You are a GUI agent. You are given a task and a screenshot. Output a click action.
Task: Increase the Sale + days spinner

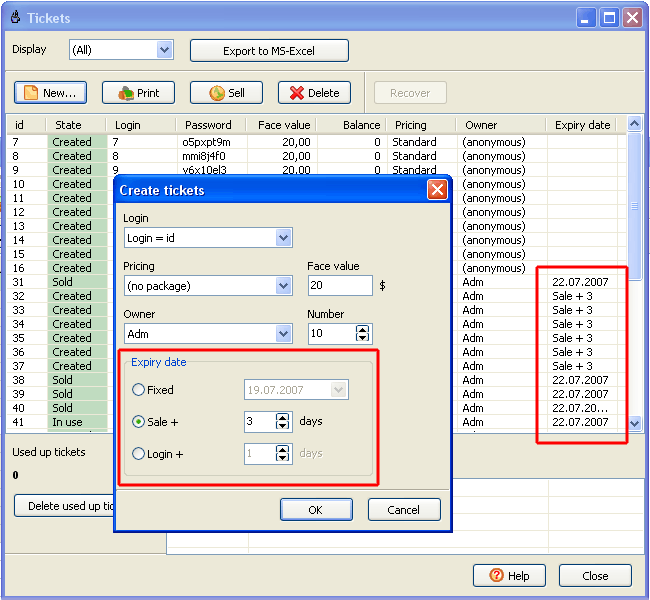tap(283, 417)
